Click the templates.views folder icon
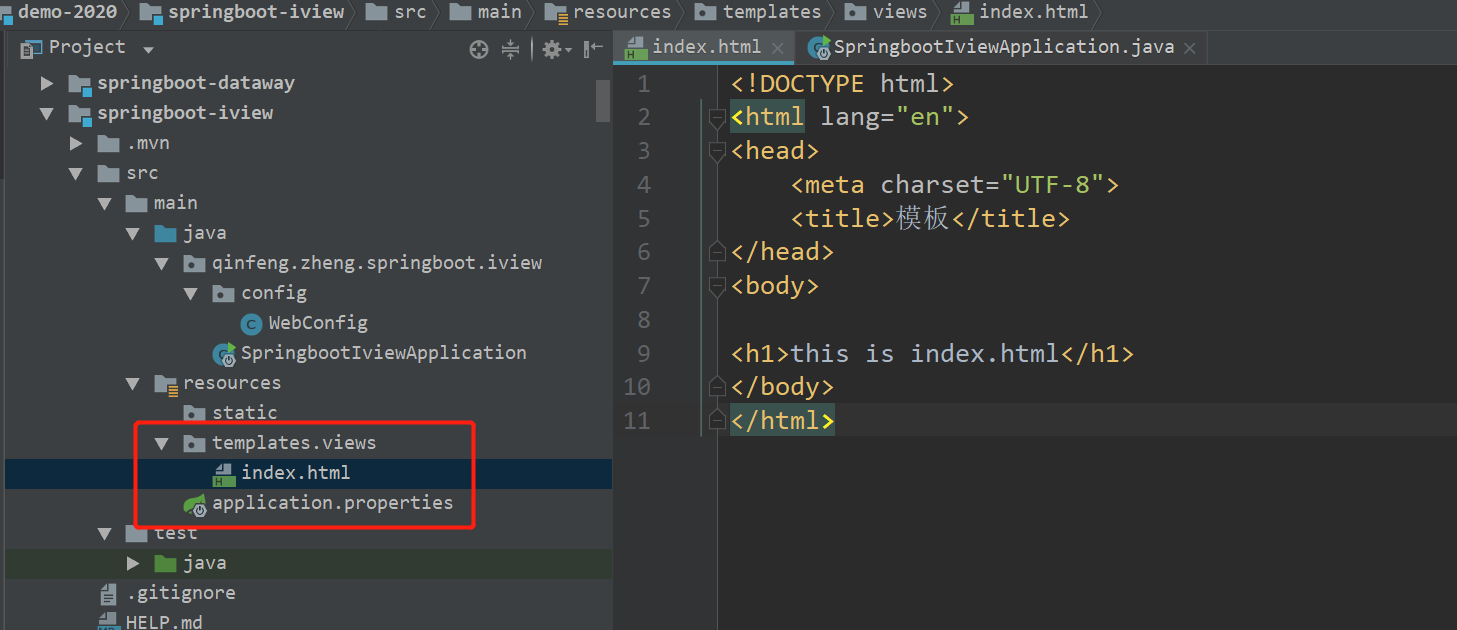Screen dimensions: 1457x630 (195, 443)
